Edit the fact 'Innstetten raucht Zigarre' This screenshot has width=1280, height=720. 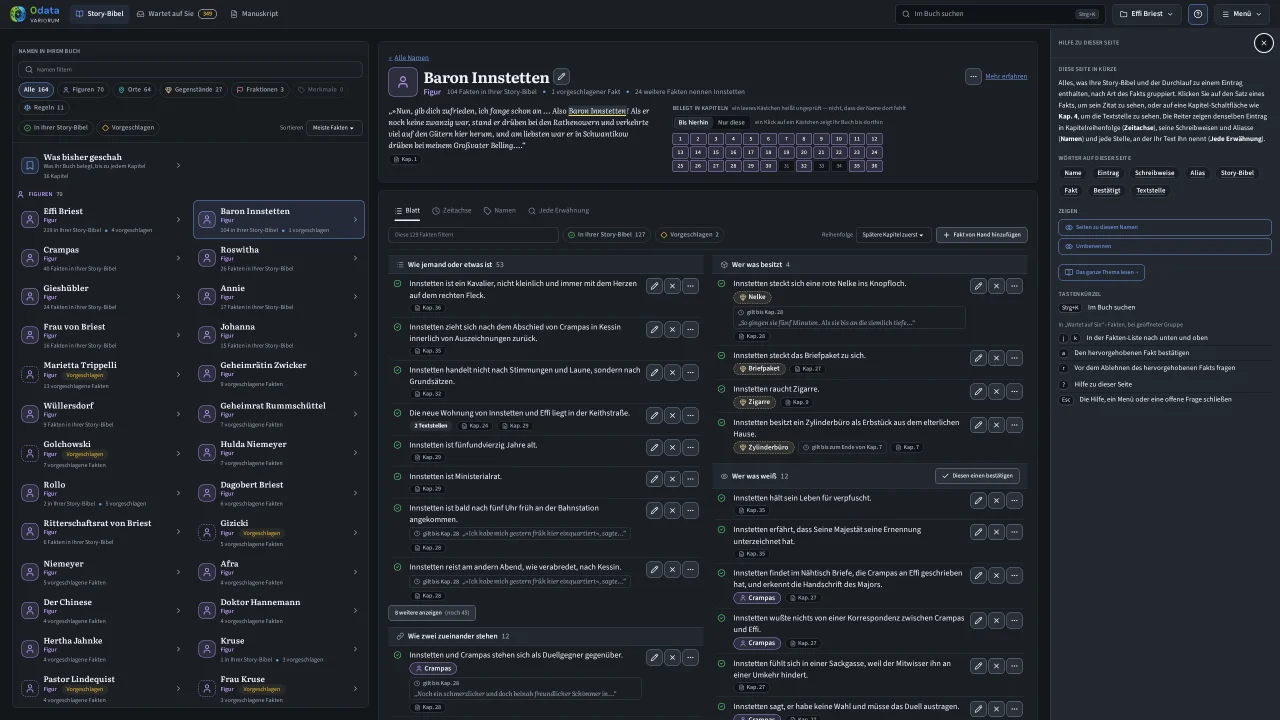[978, 391]
